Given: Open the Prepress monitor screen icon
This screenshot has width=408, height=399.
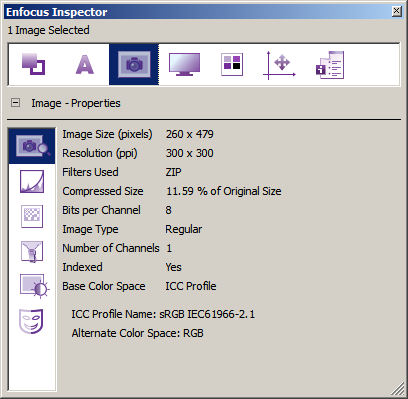Looking at the screenshot, I should (184, 64).
